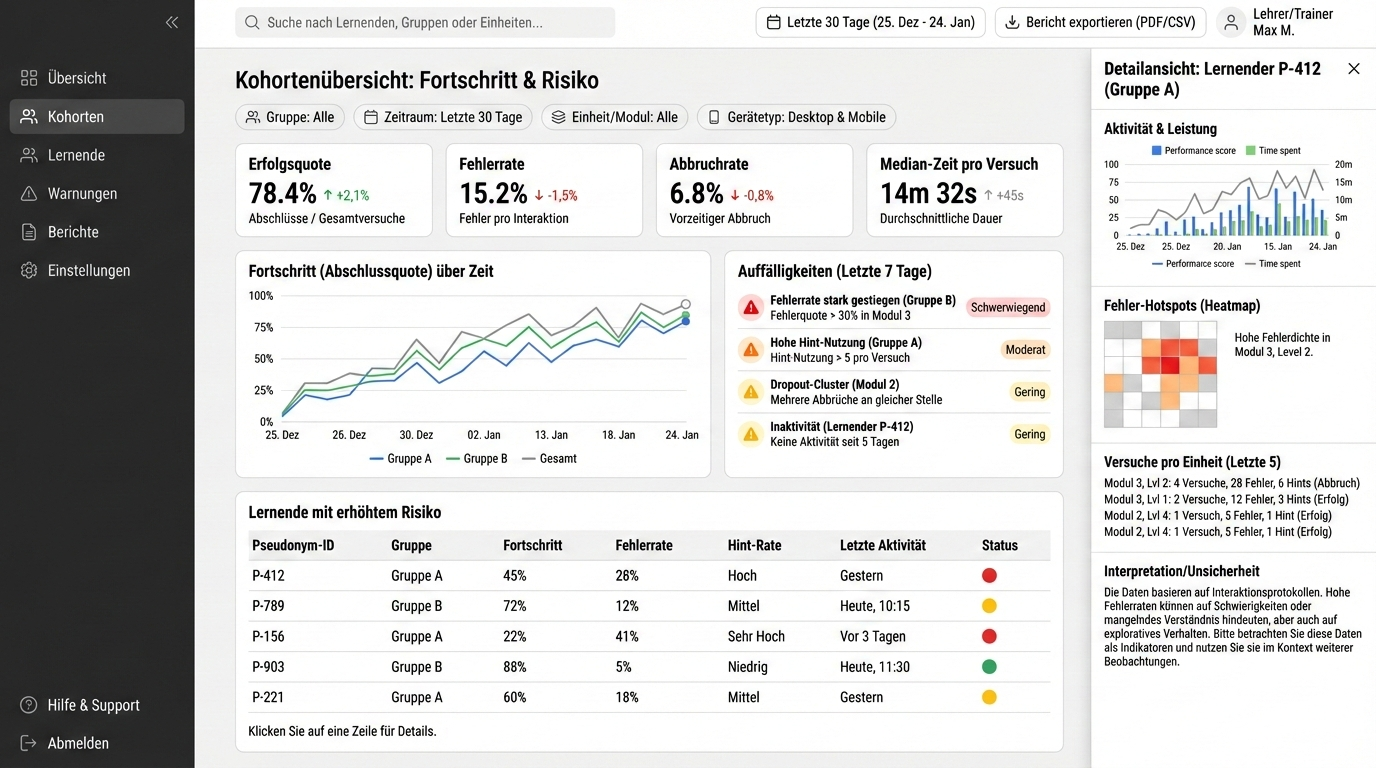Image resolution: width=1376 pixels, height=768 pixels.
Task: Click the user profile avatar icon
Action: pos(1232,22)
